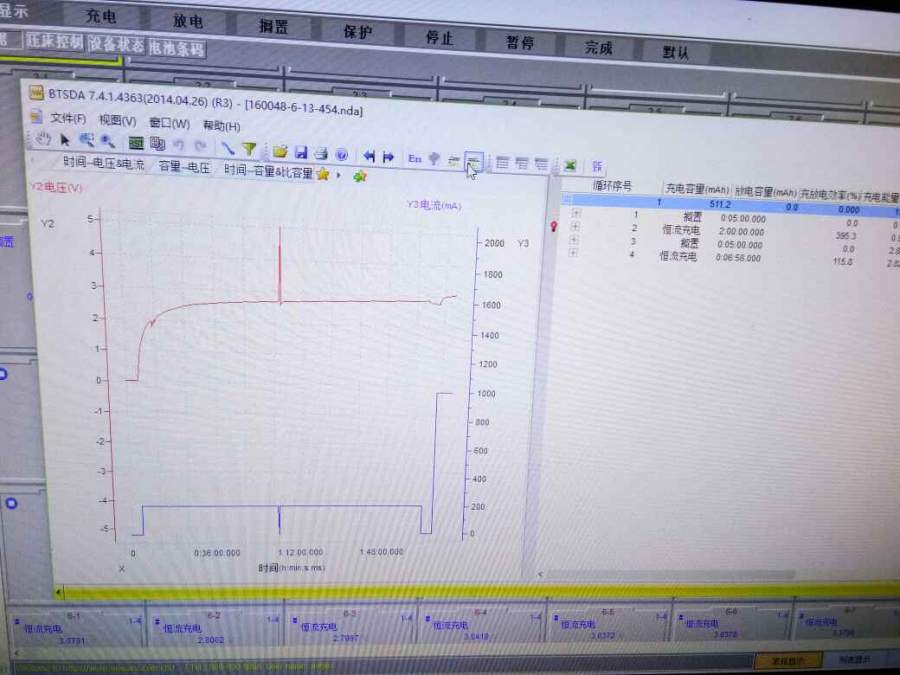The width and height of the screenshot is (900, 675).
Task: Switch to the 时间-电压&电流 tab
Action: pos(104,163)
